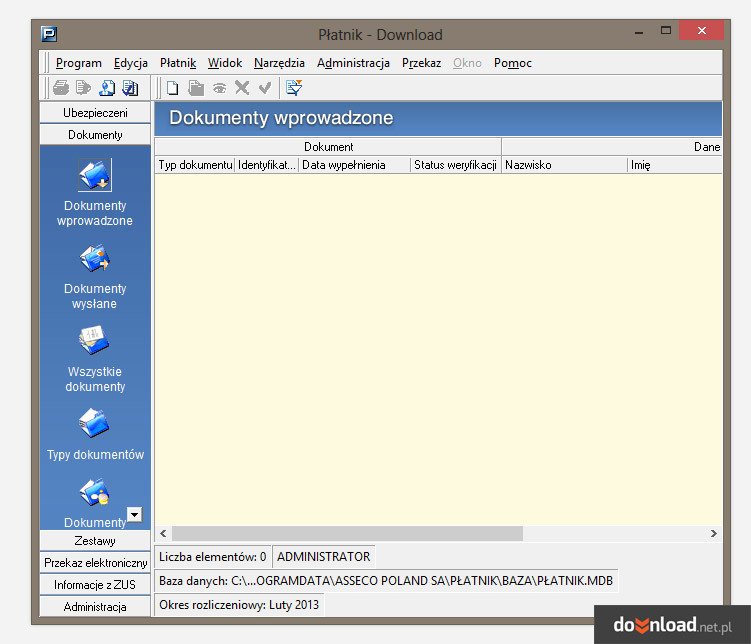Click the verify checkmark toolbar icon
The width and height of the screenshot is (751, 644).
265,88
